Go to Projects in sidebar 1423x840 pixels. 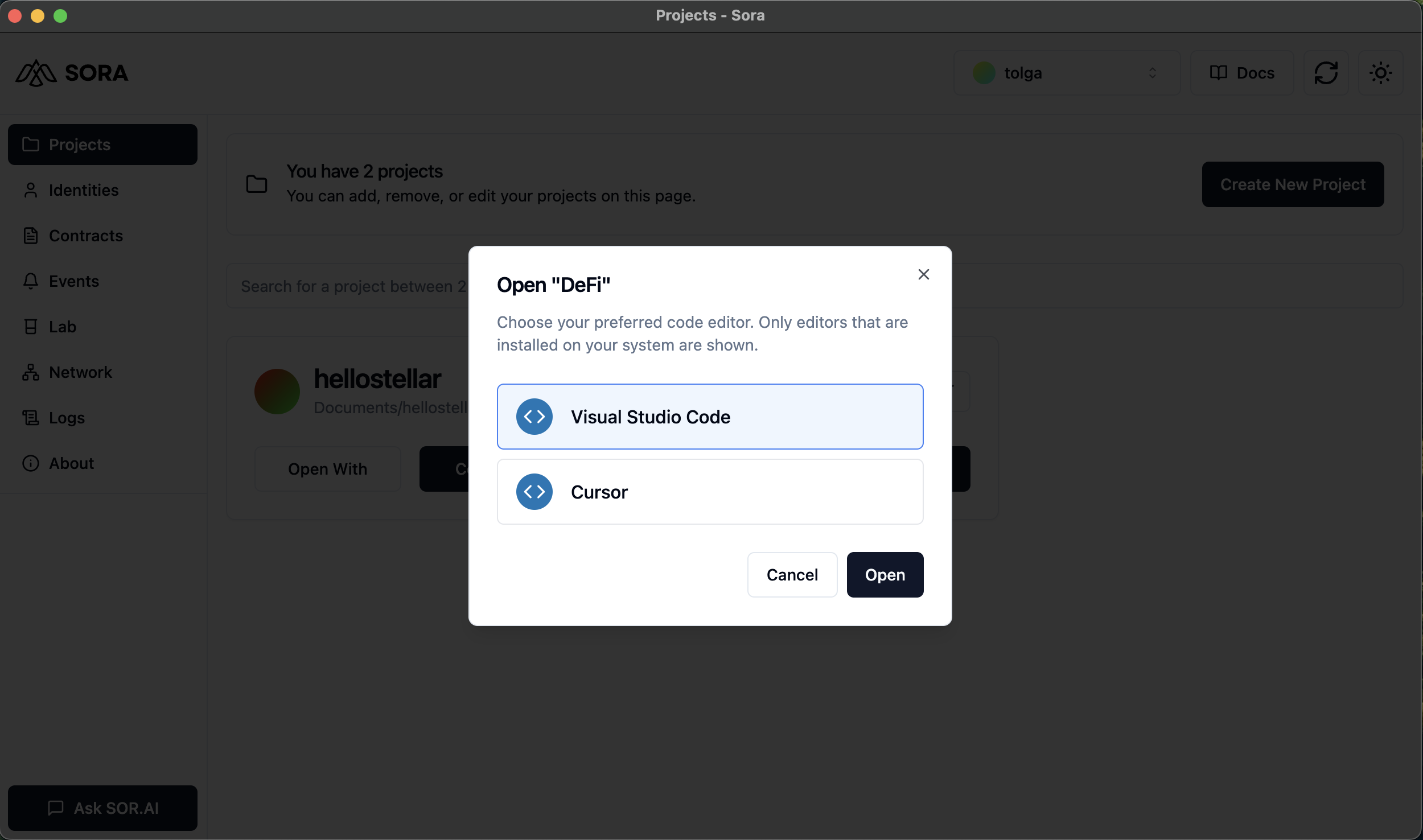102,145
